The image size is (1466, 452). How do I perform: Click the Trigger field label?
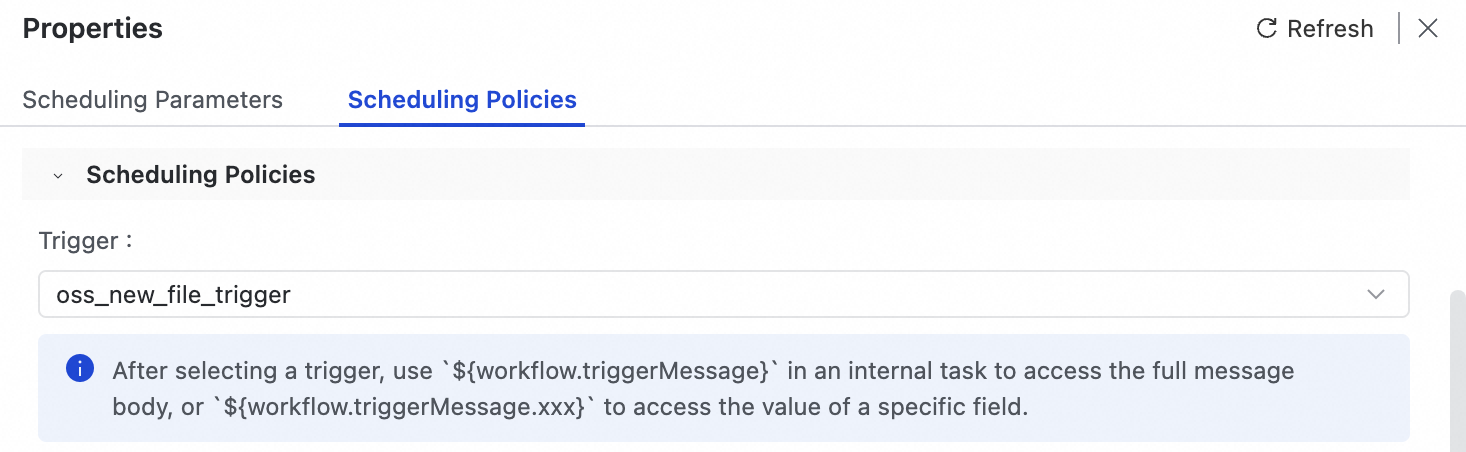point(85,241)
